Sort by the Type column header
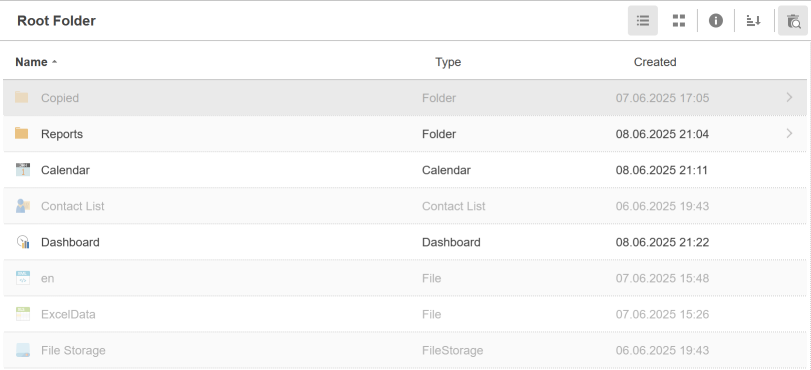Screen dimensions: 811x370 coord(448,62)
